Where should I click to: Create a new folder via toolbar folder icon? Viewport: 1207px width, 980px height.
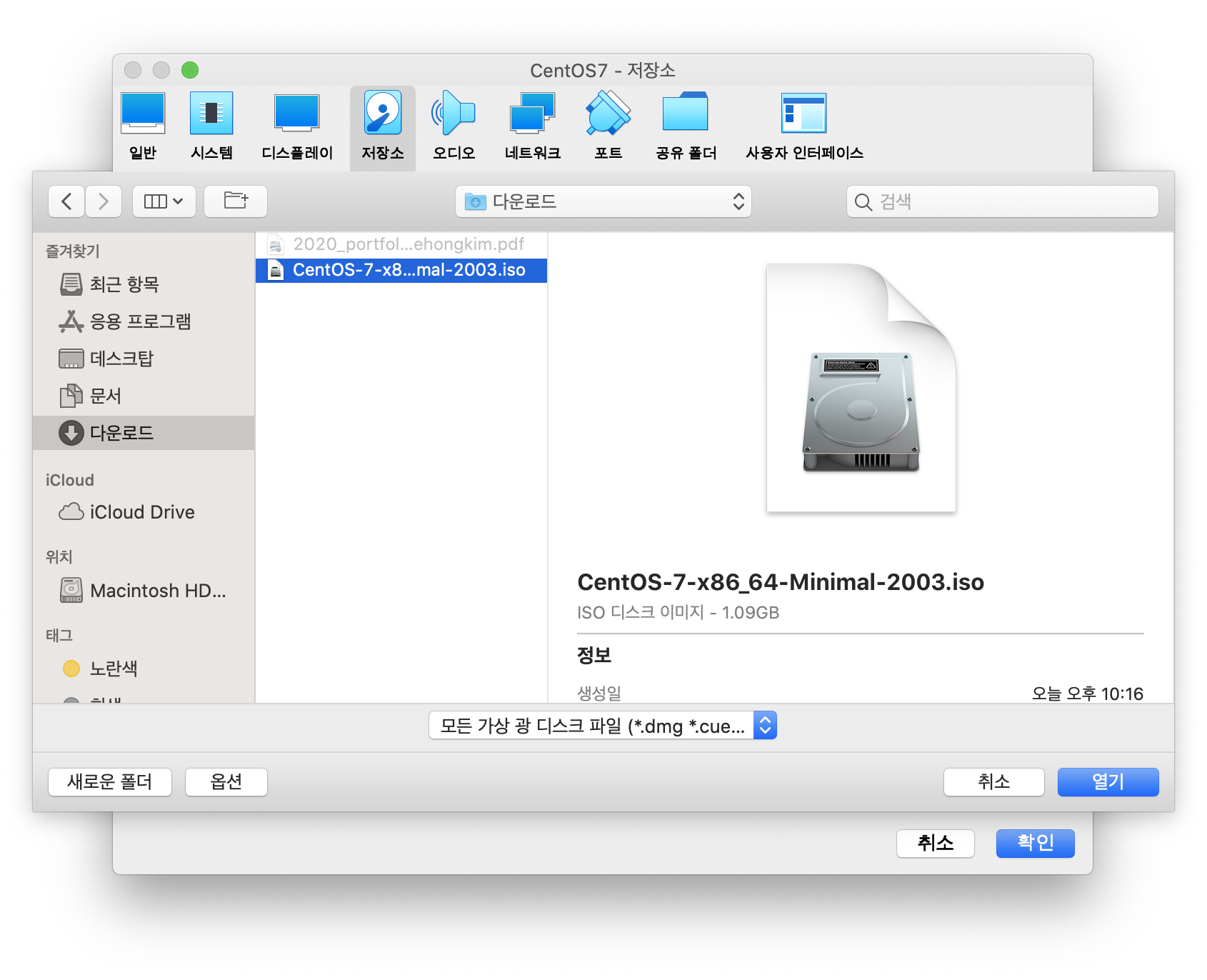[x=236, y=201]
